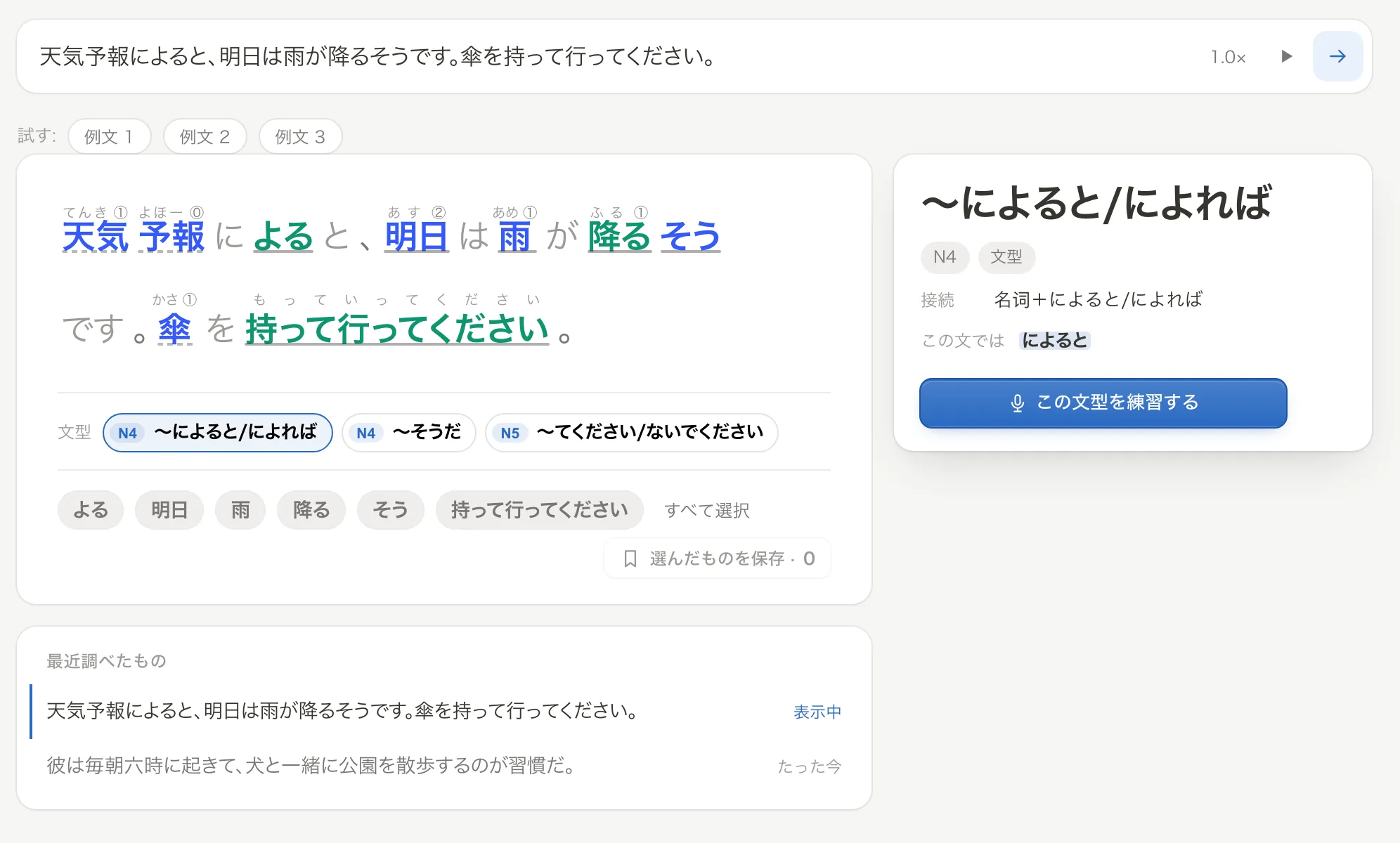Screen dimensions: 1400x843
Task: Select the 〜によると/によれば grammar tab
Action: coord(218,433)
